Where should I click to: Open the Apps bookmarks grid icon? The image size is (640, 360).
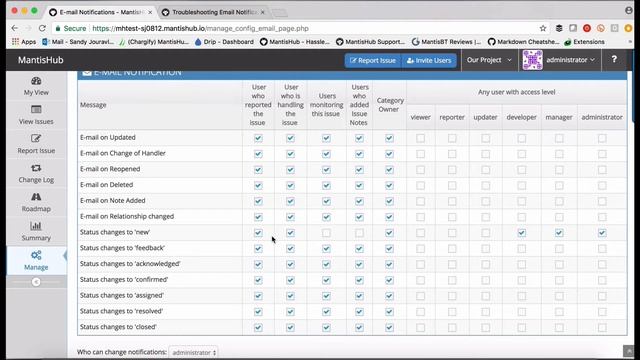pyautogui.click(x=16, y=42)
